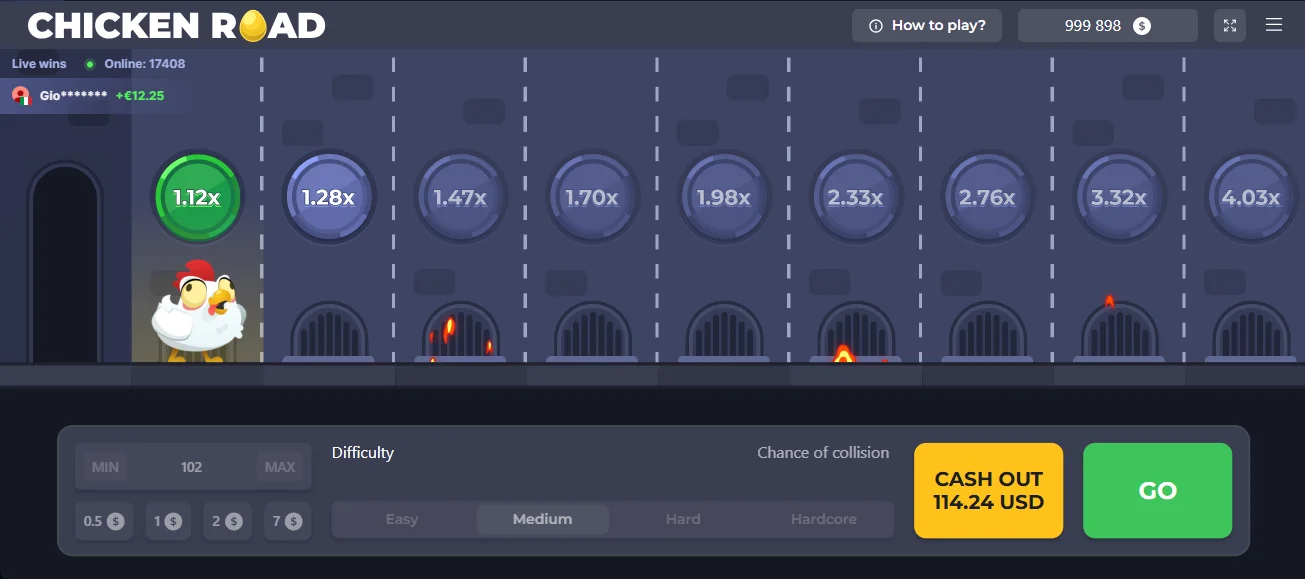Open How to play help
Viewport: 1305px width, 579px height.
coord(927,26)
